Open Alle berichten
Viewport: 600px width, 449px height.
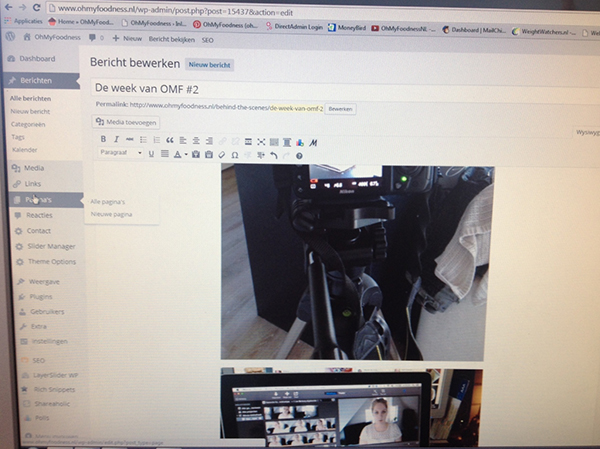[x=30, y=98]
